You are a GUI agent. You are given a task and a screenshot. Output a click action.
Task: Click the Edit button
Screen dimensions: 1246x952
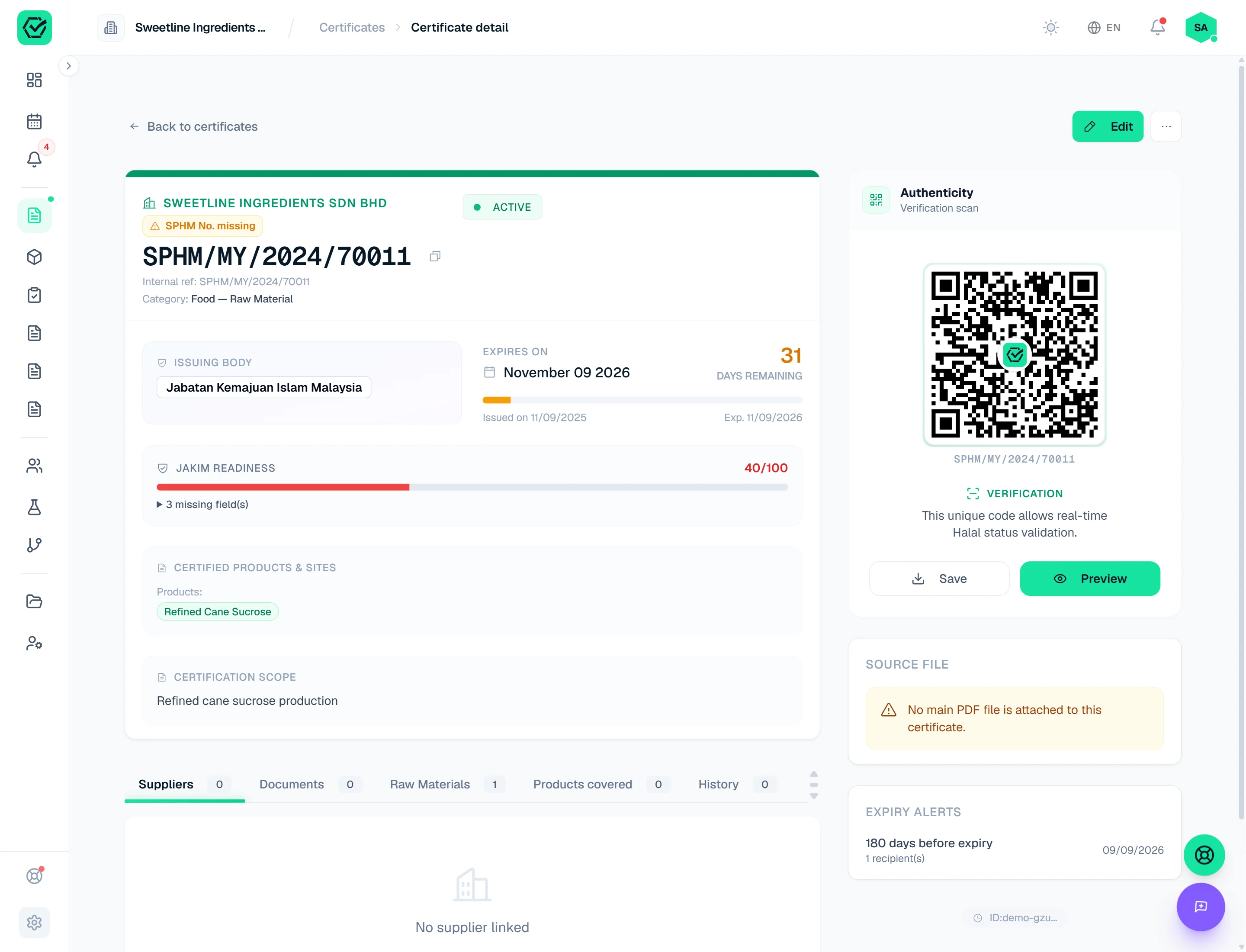1107,126
